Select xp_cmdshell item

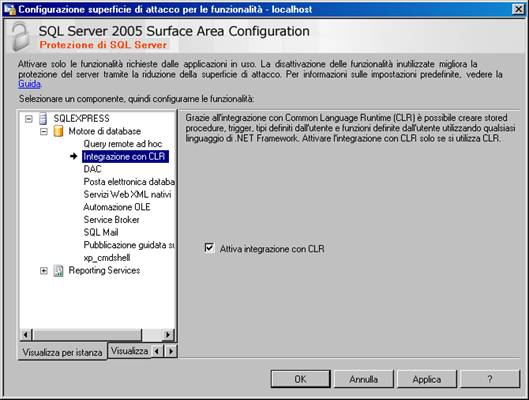[x=107, y=258]
